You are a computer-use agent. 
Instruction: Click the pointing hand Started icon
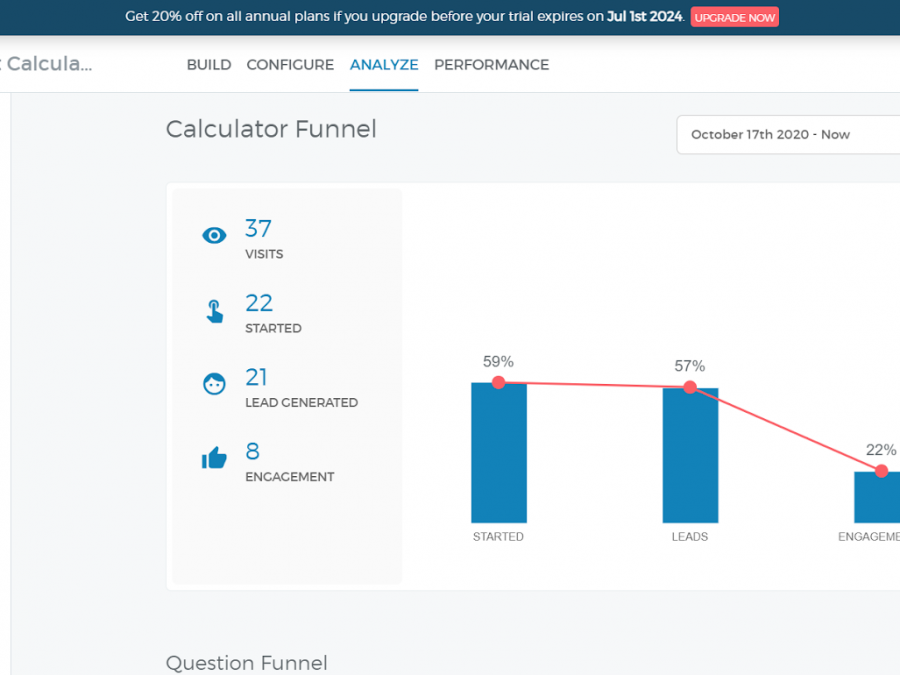pos(214,311)
